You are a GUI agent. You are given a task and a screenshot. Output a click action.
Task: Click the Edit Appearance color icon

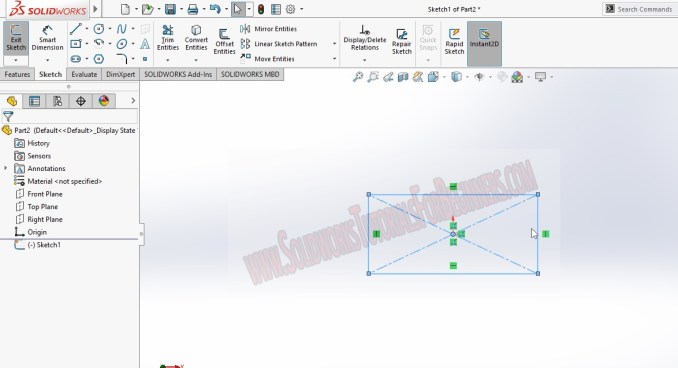[517, 77]
